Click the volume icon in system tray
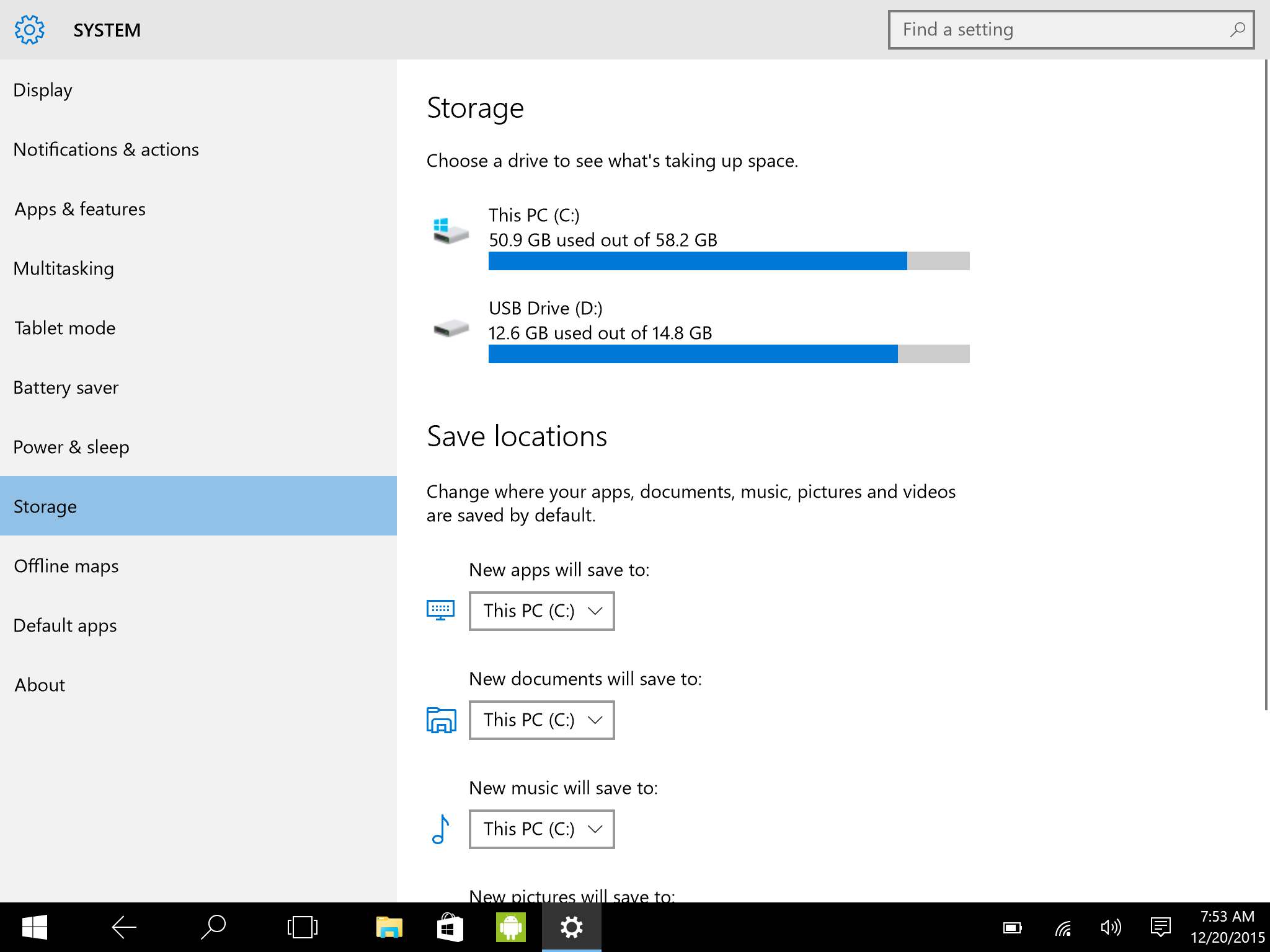This screenshot has height=952, width=1270. pyautogui.click(x=1110, y=927)
